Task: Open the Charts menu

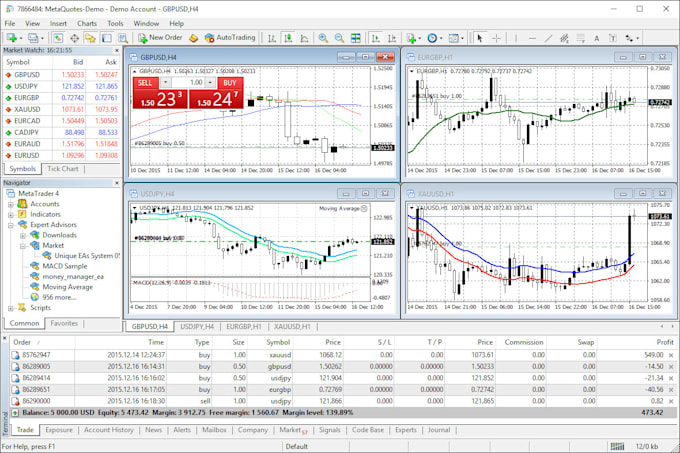Action: point(87,22)
